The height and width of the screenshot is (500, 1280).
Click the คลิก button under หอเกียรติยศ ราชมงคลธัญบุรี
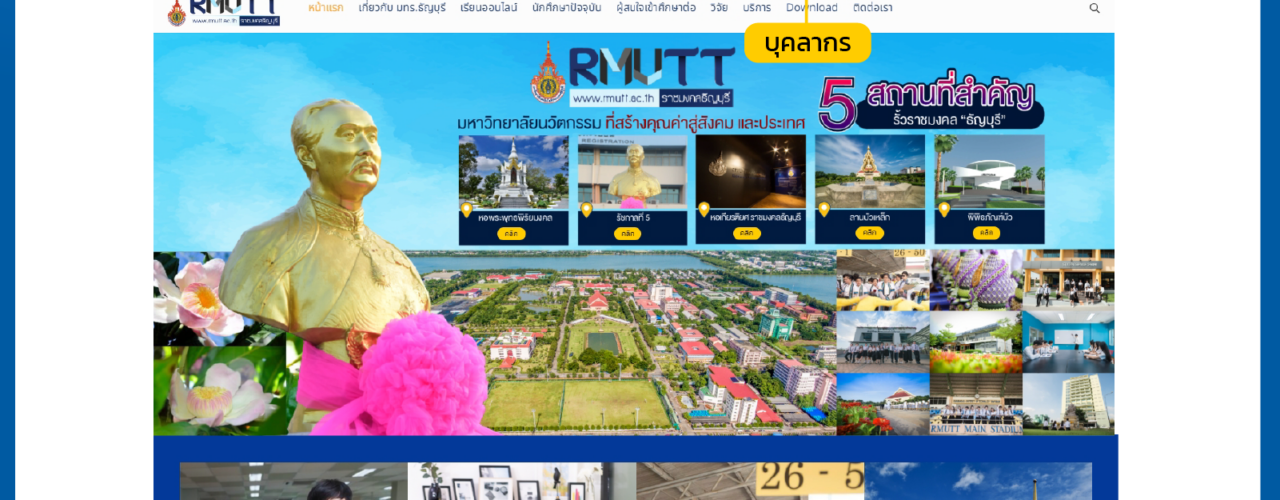(747, 233)
